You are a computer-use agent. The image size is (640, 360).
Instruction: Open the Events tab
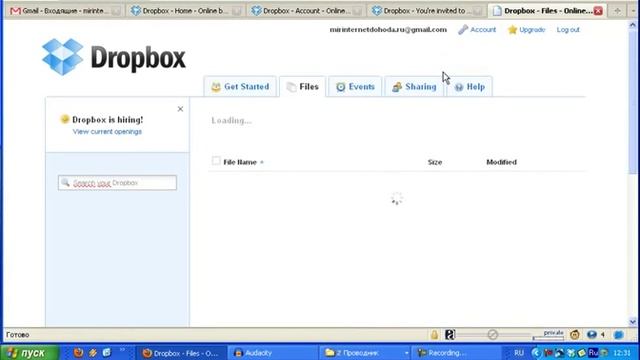pos(355,87)
